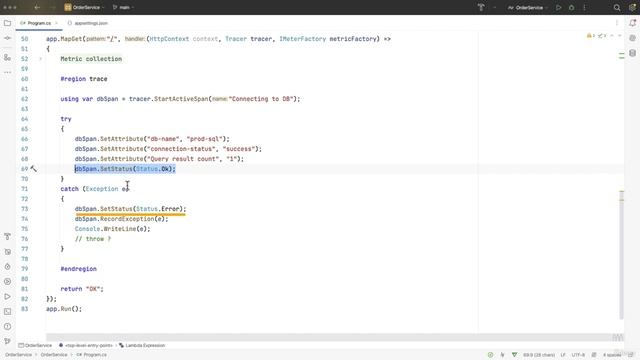Click Program.cs in navigation bar
This screenshot has width=640, height=360.
pos(92,355)
